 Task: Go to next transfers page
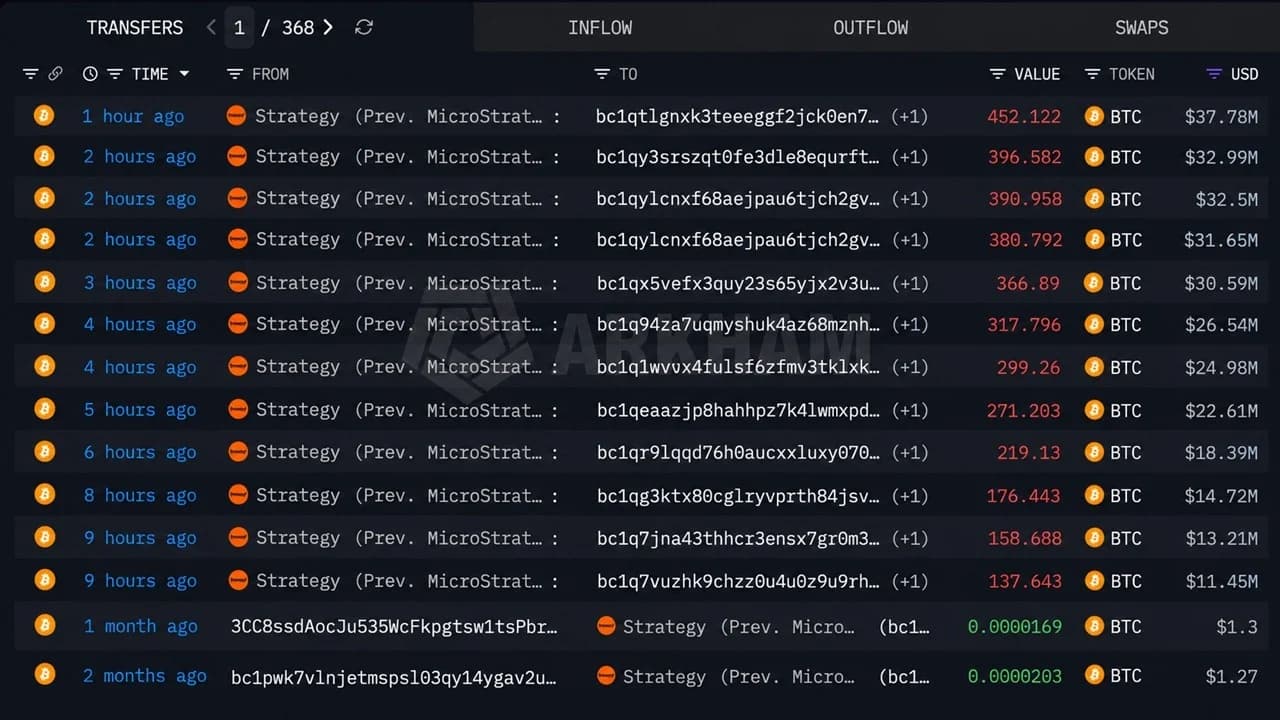pyautogui.click(x=328, y=28)
